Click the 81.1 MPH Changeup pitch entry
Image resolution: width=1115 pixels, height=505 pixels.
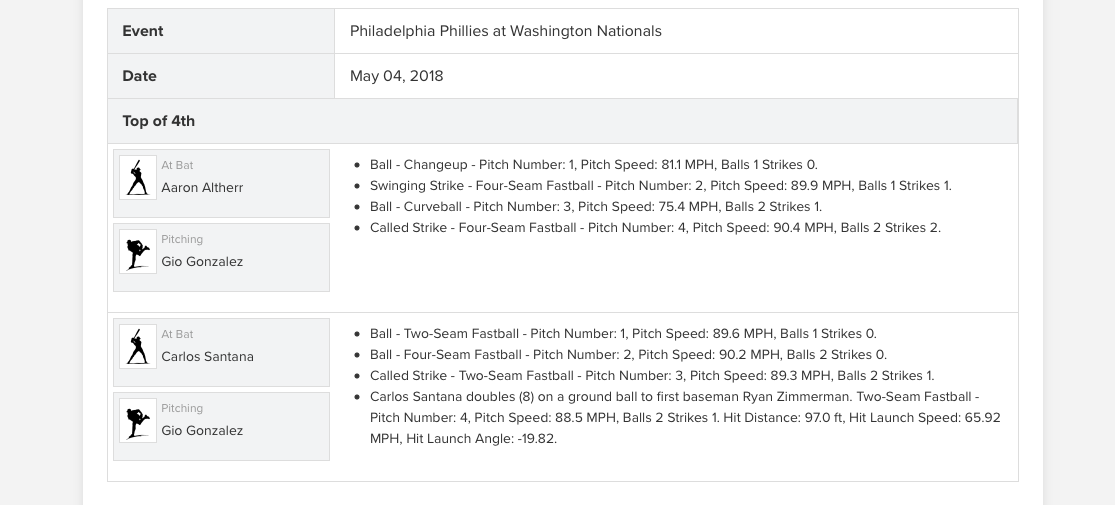pos(593,165)
